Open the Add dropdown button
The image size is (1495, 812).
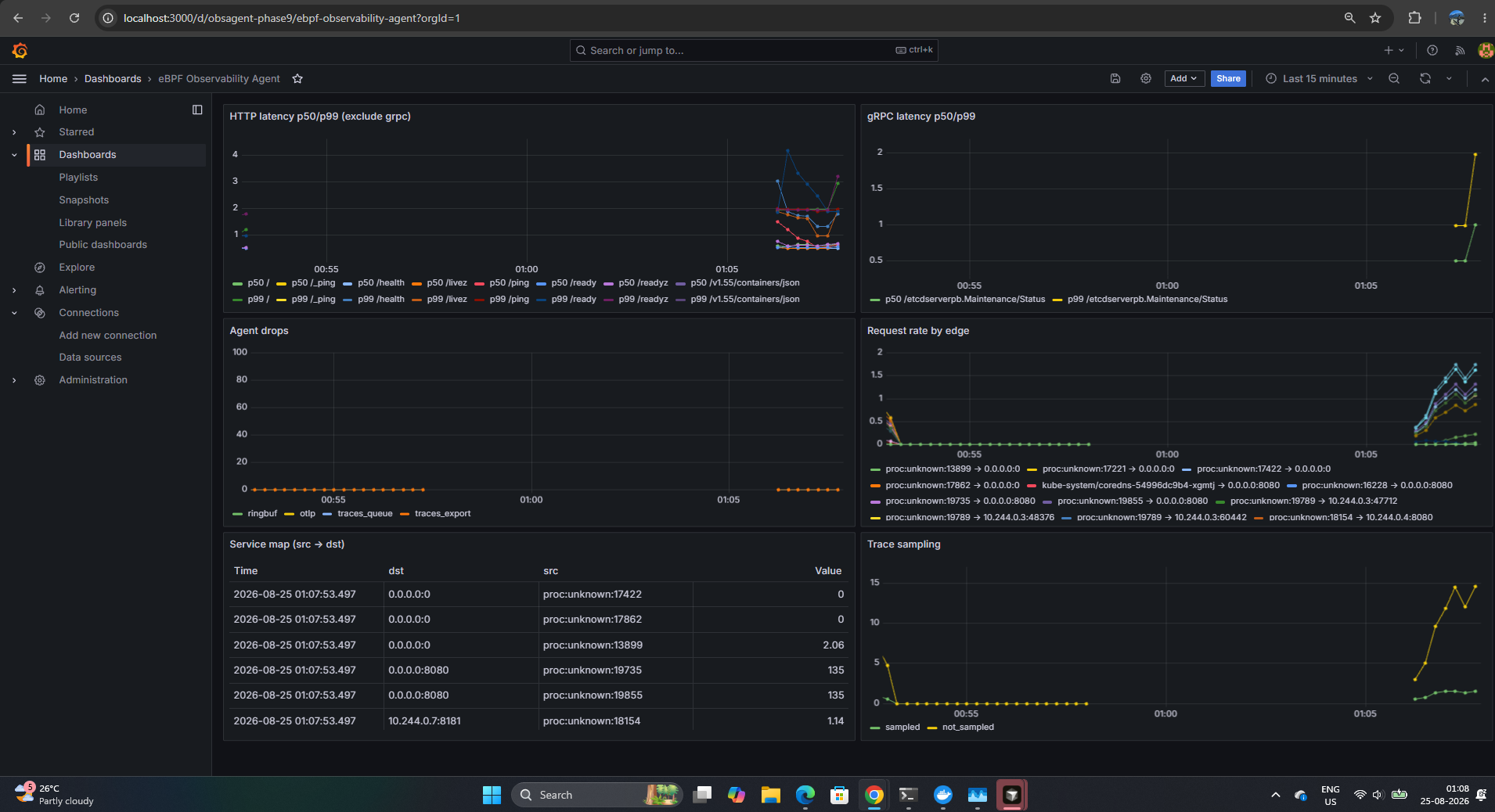[x=1183, y=79]
